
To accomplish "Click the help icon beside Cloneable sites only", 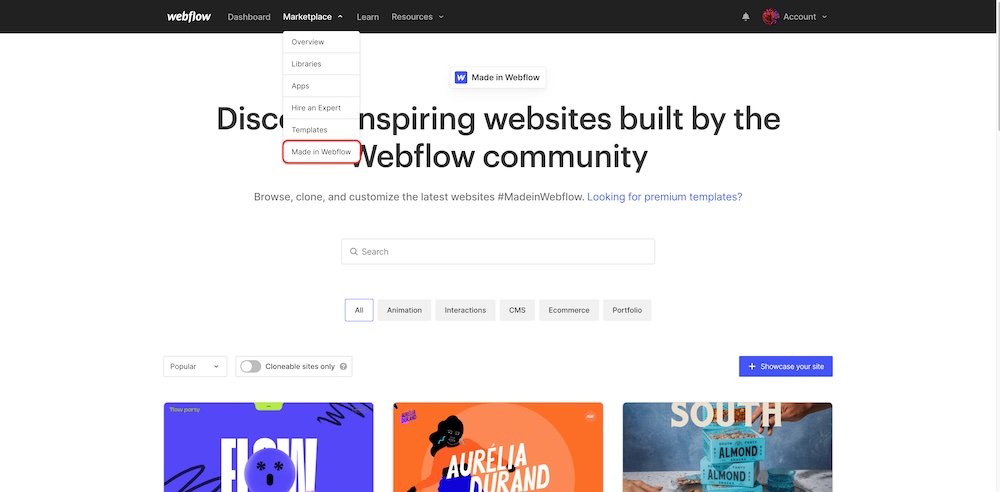I will [x=343, y=367].
